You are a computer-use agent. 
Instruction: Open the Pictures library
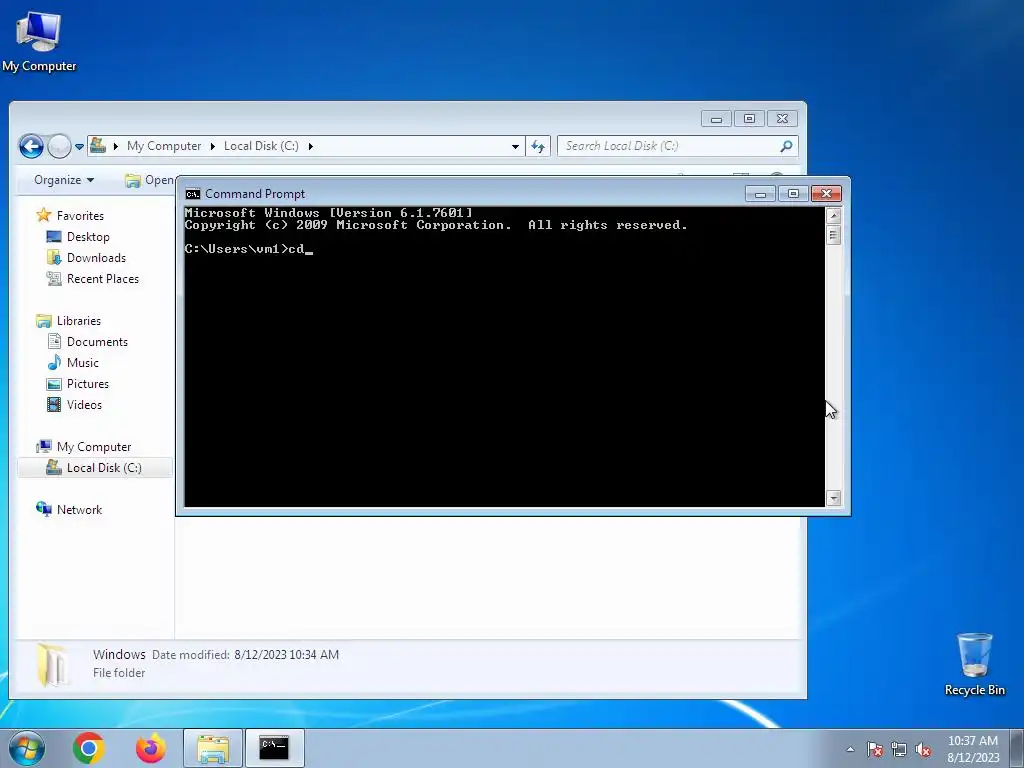tap(88, 383)
